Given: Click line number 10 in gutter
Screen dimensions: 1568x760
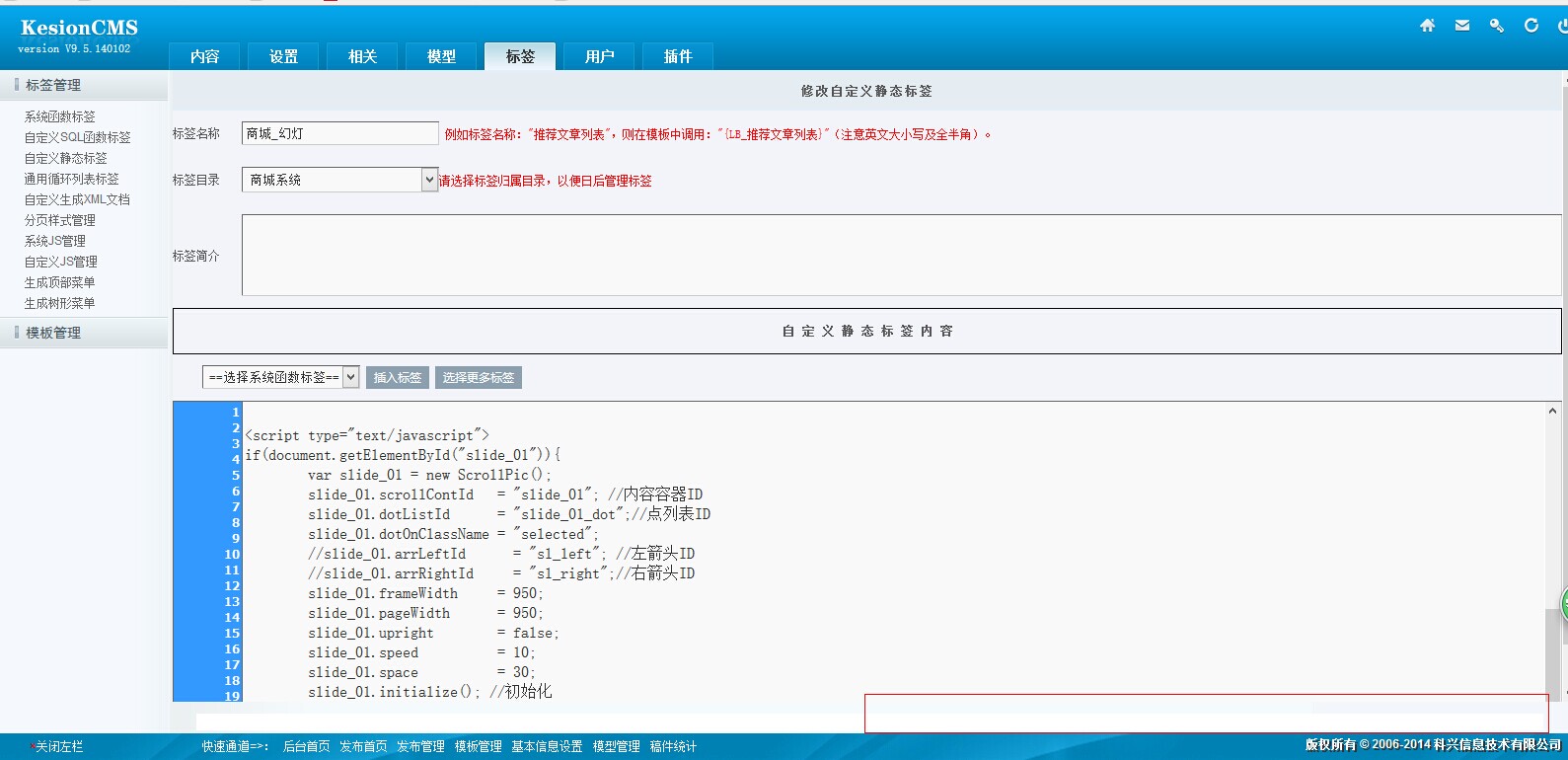Looking at the screenshot, I should [x=232, y=555].
